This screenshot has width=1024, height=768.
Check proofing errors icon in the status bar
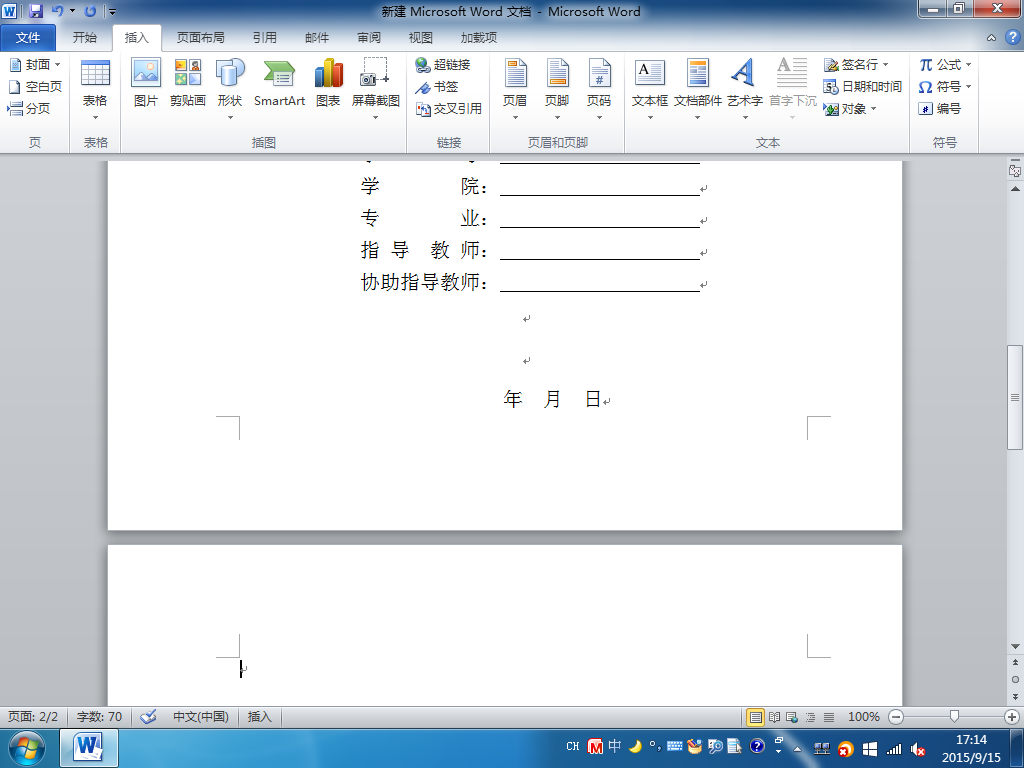pyautogui.click(x=148, y=716)
